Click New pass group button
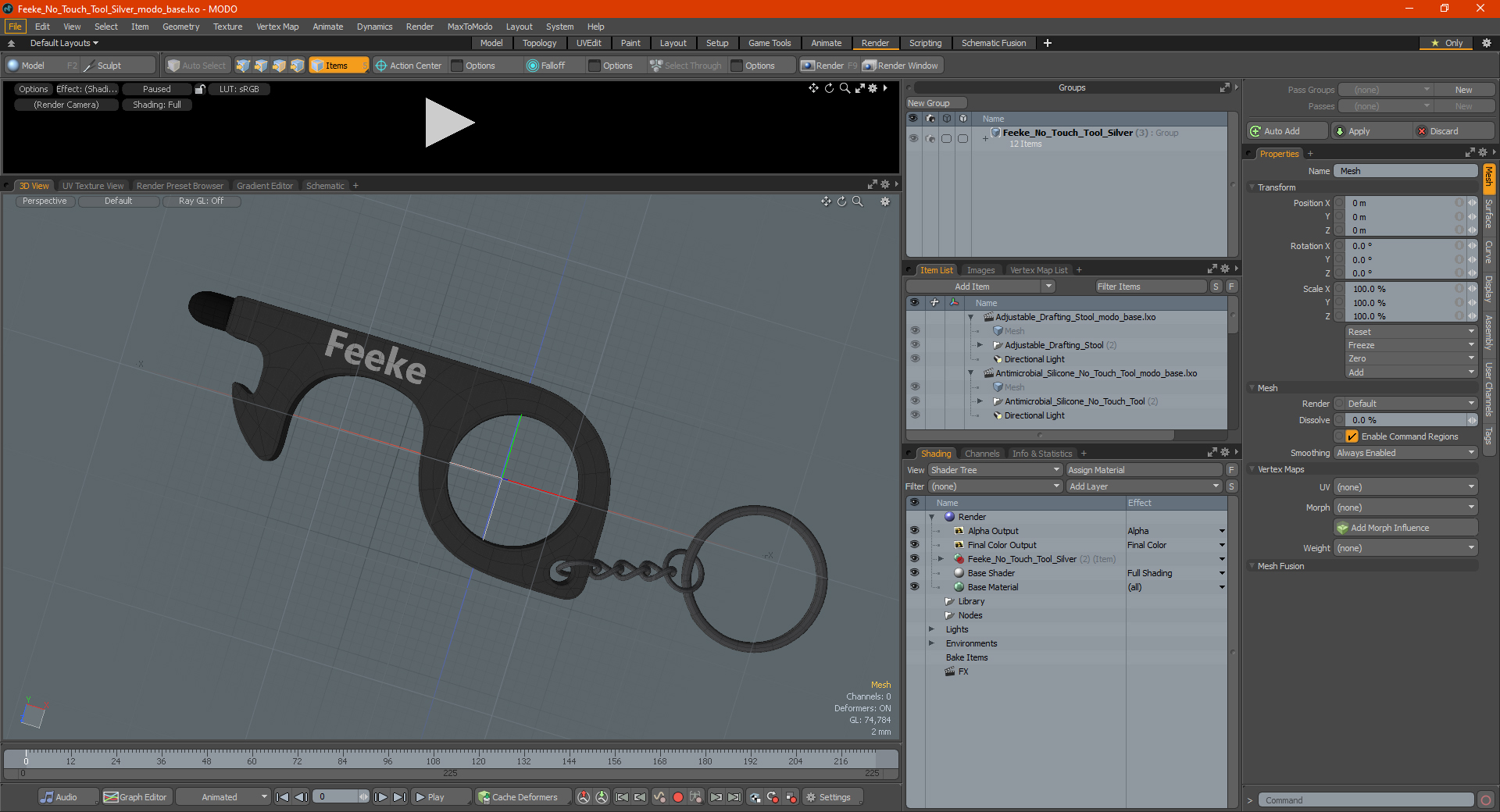The image size is (1500, 812). click(x=1464, y=90)
